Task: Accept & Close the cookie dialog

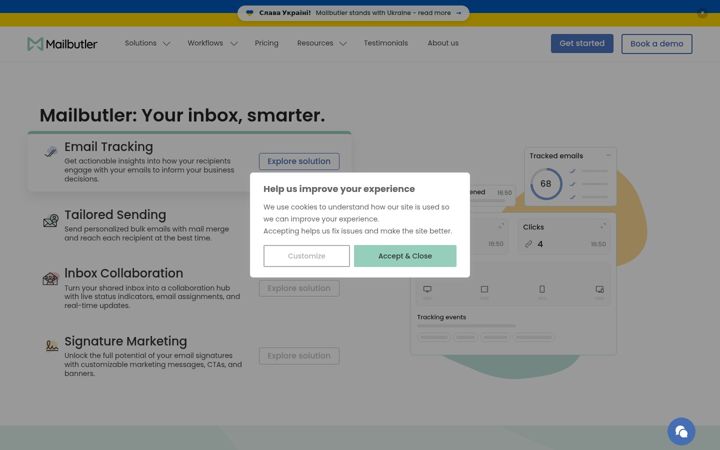Action: pos(405,256)
